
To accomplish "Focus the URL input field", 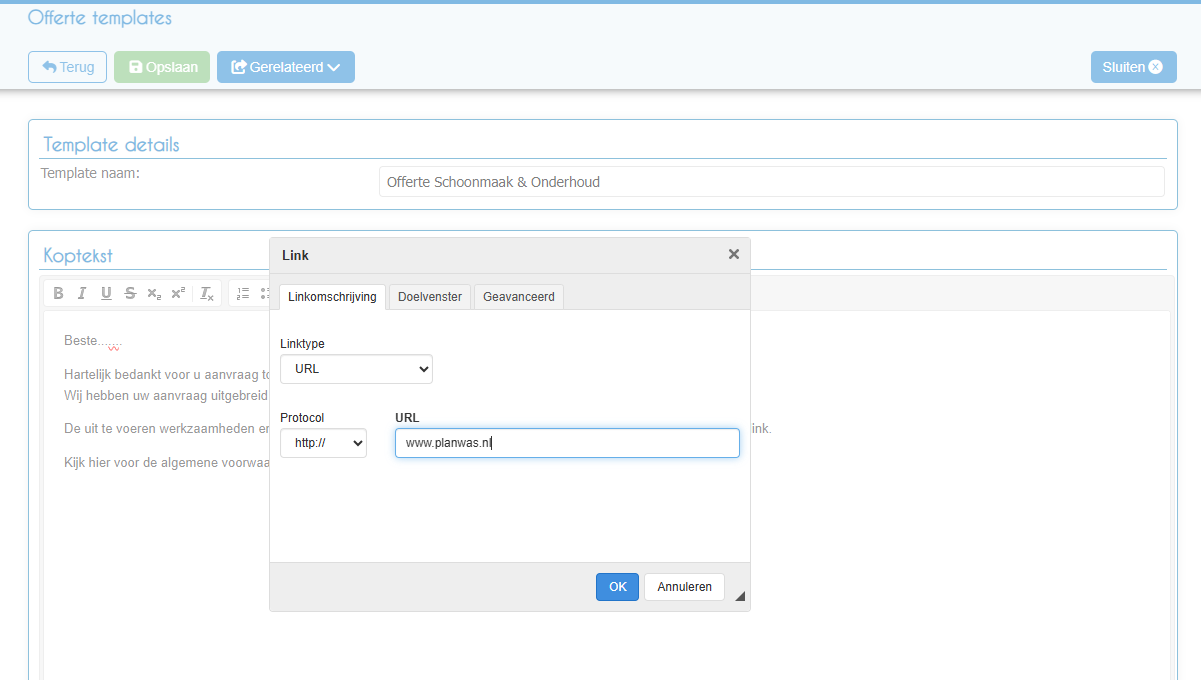I will pos(567,443).
